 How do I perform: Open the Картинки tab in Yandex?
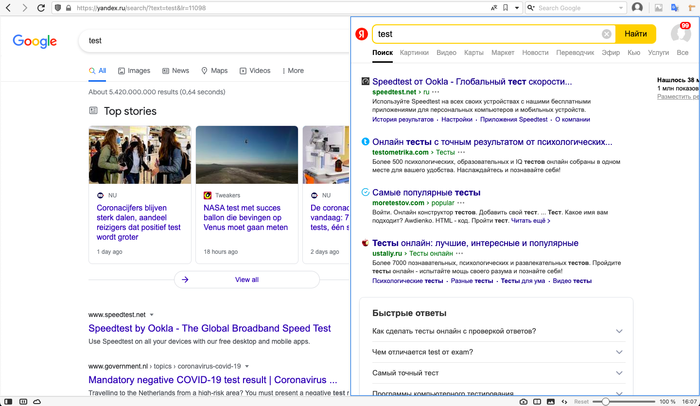pyautogui.click(x=414, y=52)
